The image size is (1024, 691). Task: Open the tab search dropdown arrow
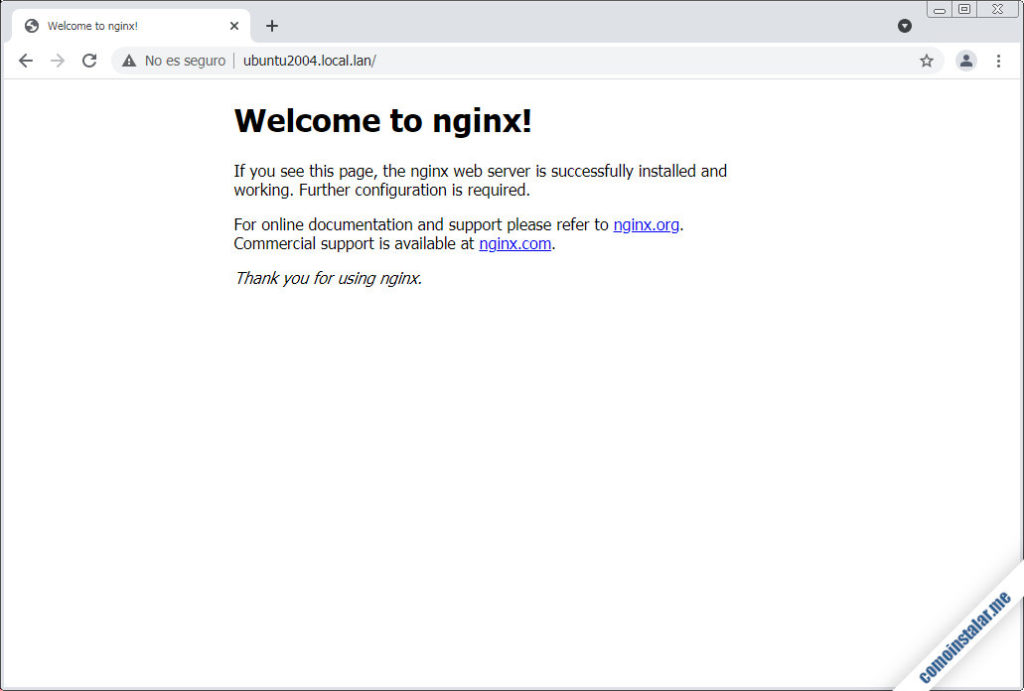coord(905,25)
